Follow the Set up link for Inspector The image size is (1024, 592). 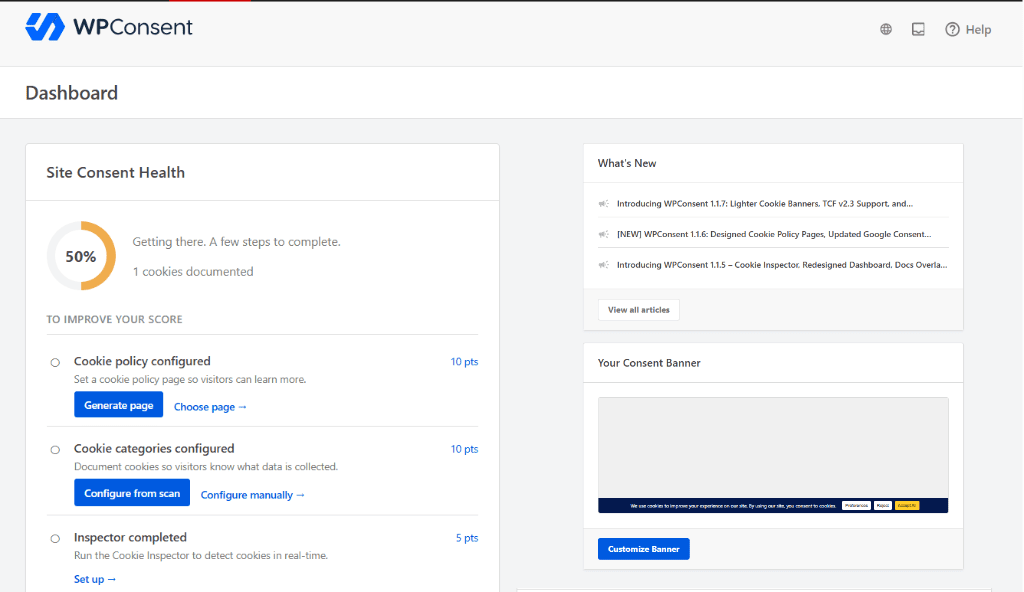click(x=95, y=579)
